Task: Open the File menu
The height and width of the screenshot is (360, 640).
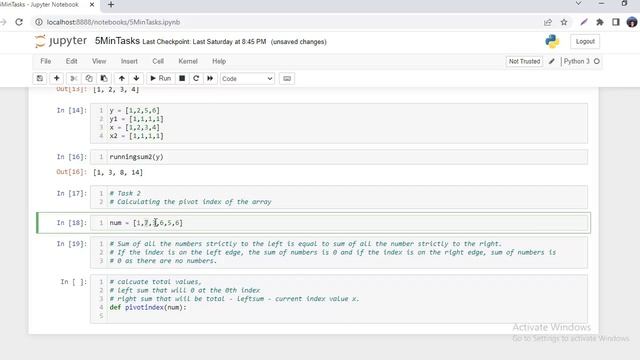Action: [46, 61]
